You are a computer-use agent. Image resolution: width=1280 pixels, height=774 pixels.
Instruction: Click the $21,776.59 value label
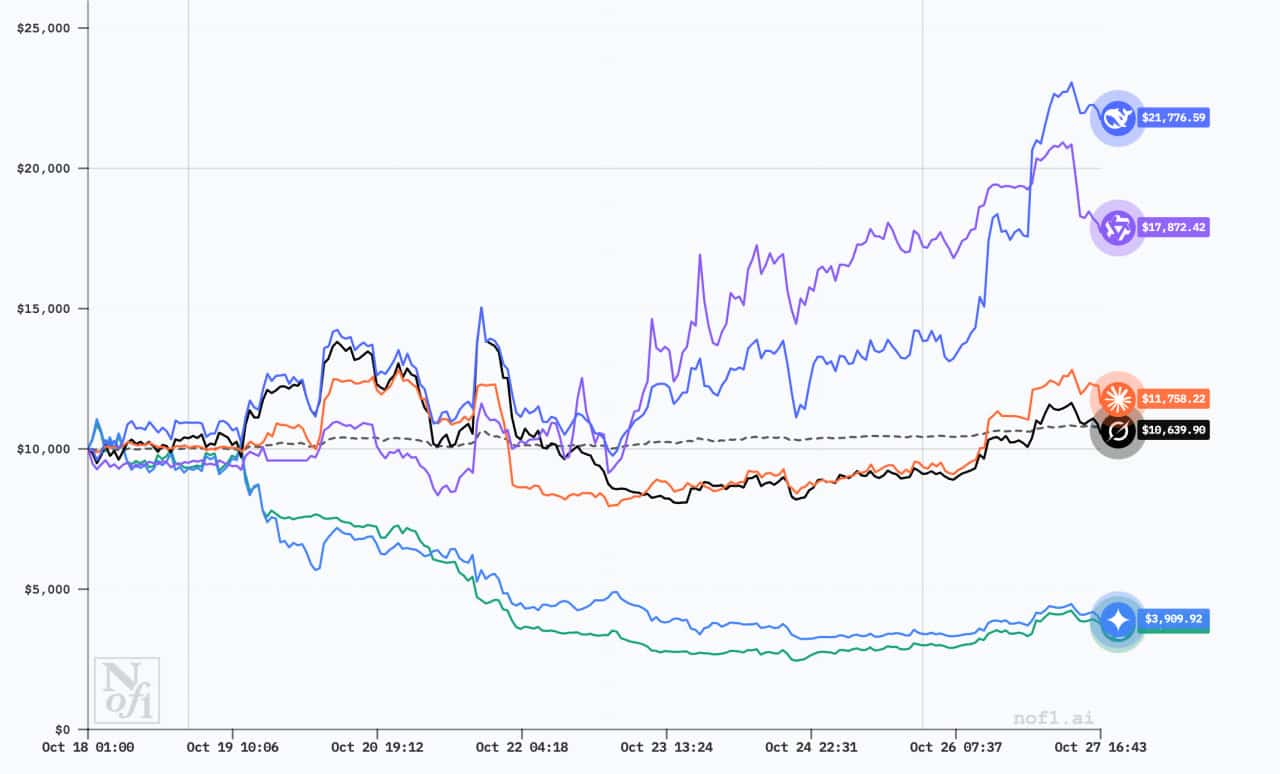(1174, 118)
